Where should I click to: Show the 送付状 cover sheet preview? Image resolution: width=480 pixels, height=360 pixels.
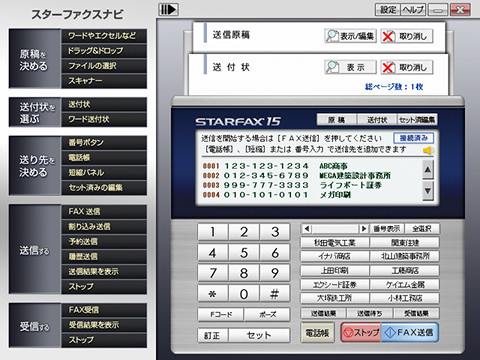350,67
